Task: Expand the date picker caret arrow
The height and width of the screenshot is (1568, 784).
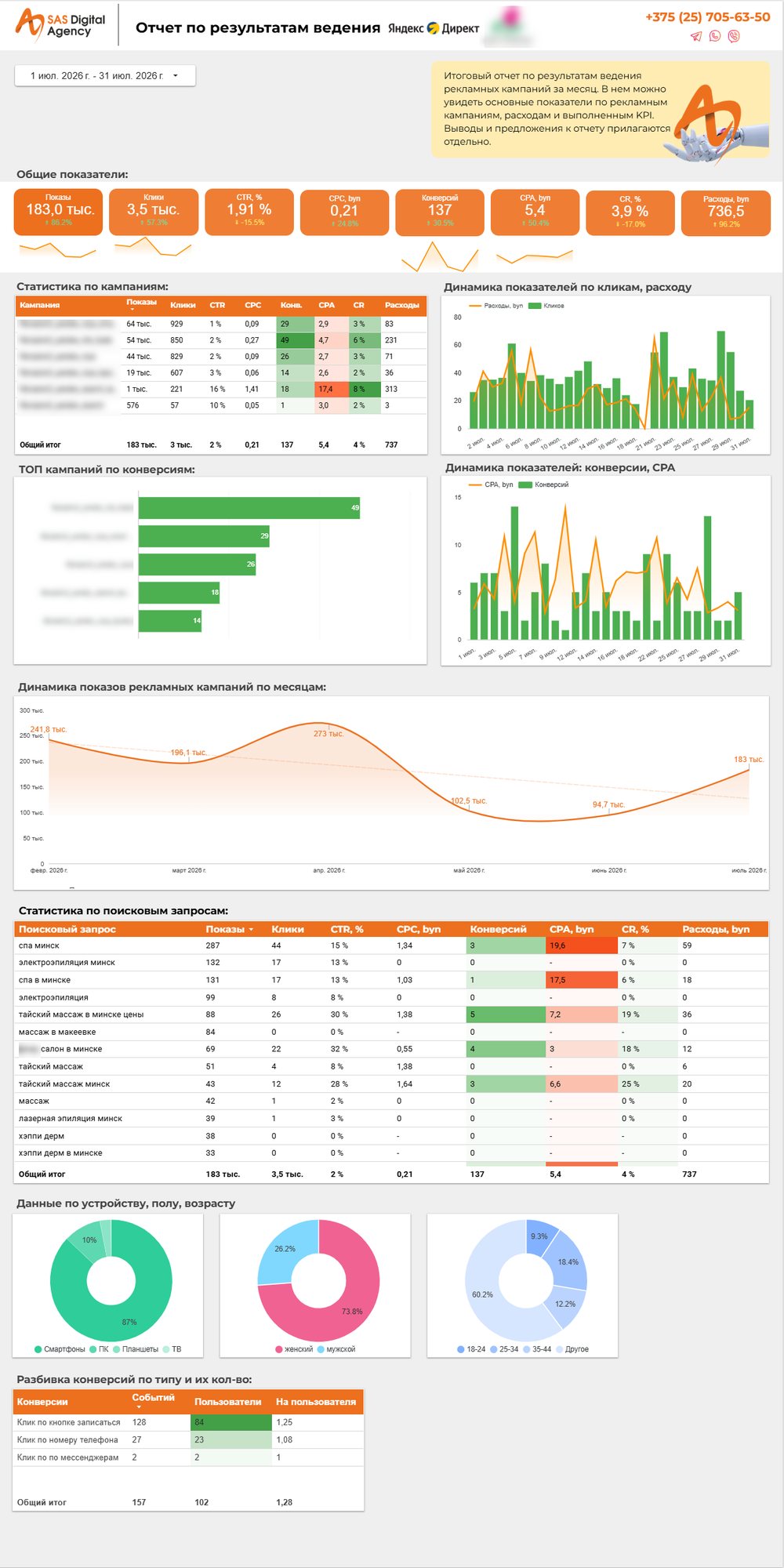Action: coord(176,76)
